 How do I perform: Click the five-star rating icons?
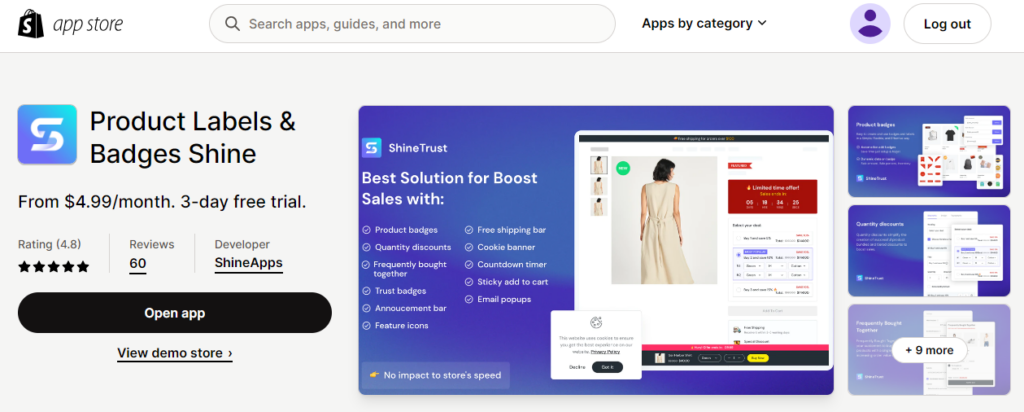[54, 266]
